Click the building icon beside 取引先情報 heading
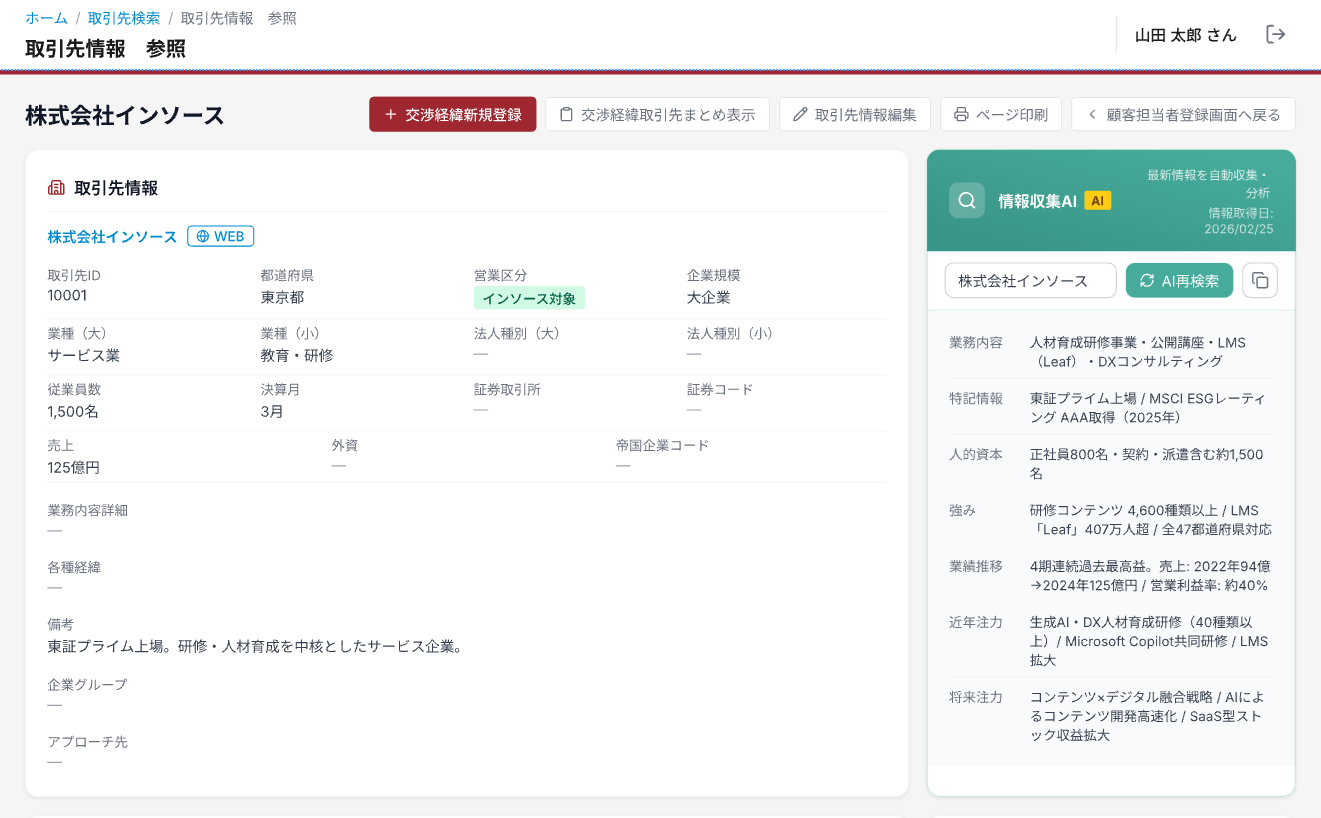The width and height of the screenshot is (1321, 818). coord(57,188)
